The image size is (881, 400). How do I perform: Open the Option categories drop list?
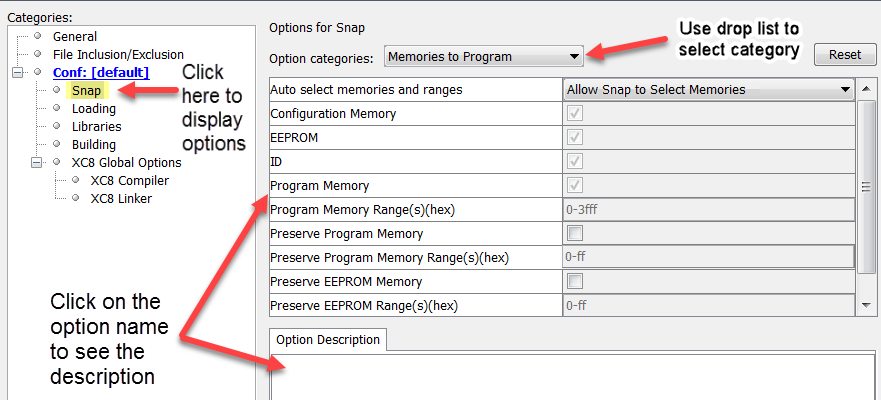[484, 57]
